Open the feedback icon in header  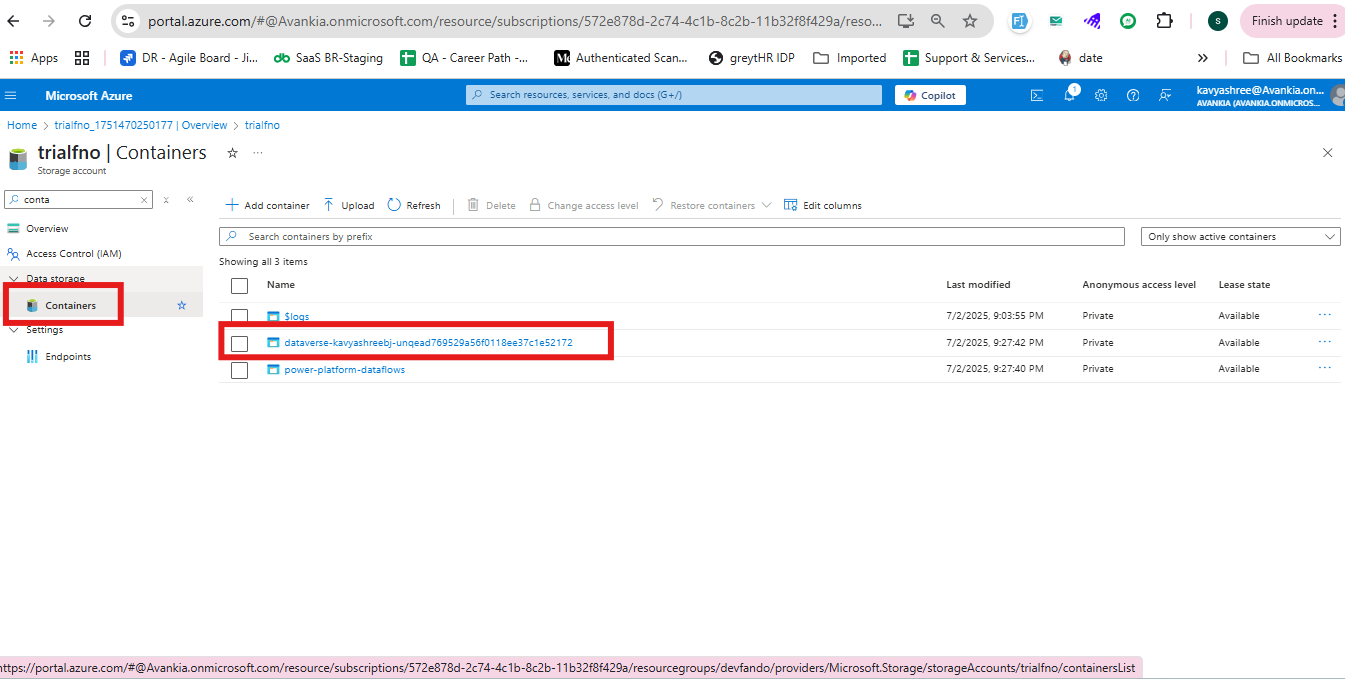tap(1165, 95)
